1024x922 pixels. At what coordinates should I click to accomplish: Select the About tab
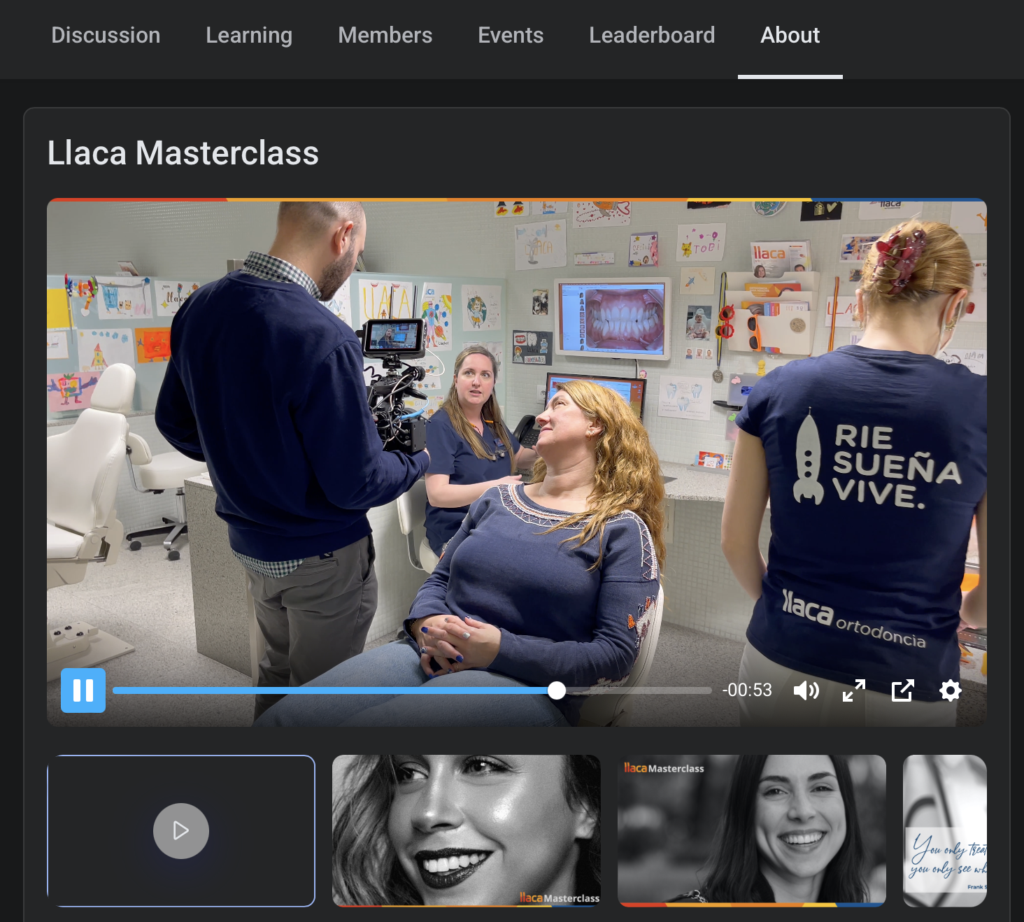[x=790, y=35]
